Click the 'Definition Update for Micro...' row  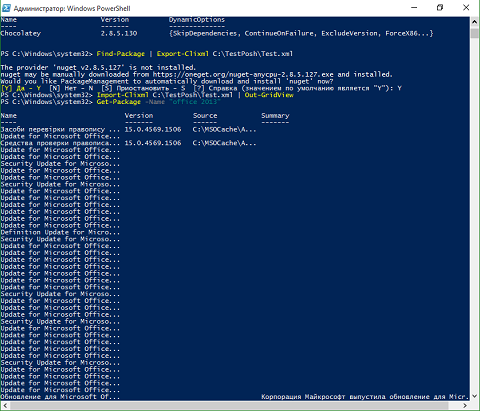point(60,232)
